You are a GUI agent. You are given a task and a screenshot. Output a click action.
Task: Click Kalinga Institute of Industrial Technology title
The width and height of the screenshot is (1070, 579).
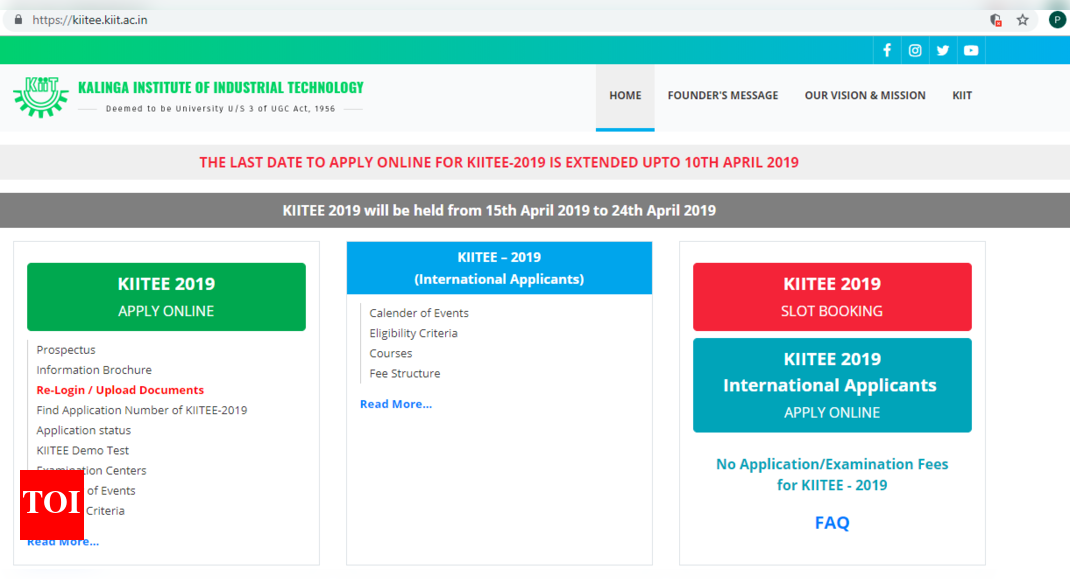pos(221,87)
